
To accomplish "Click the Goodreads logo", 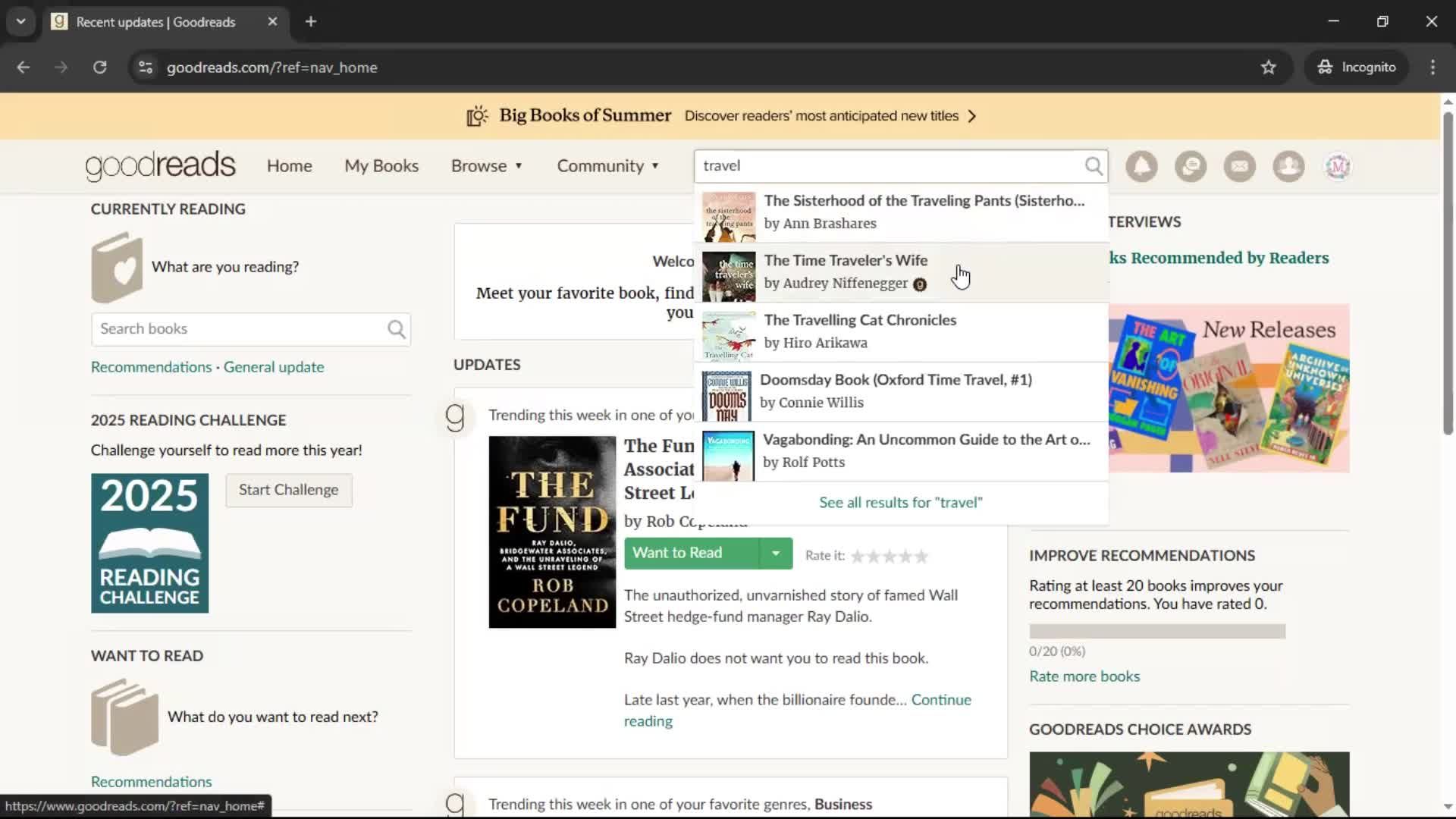I will coord(160,166).
